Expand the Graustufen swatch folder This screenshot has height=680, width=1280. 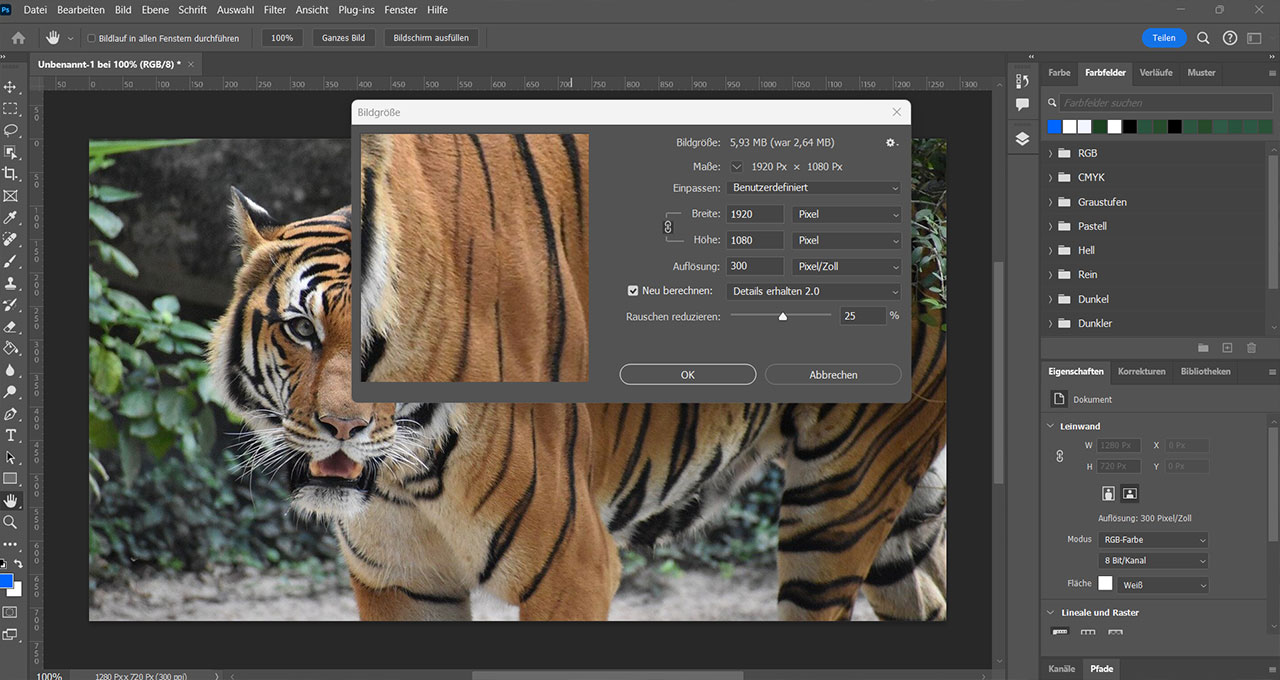pos(1051,202)
